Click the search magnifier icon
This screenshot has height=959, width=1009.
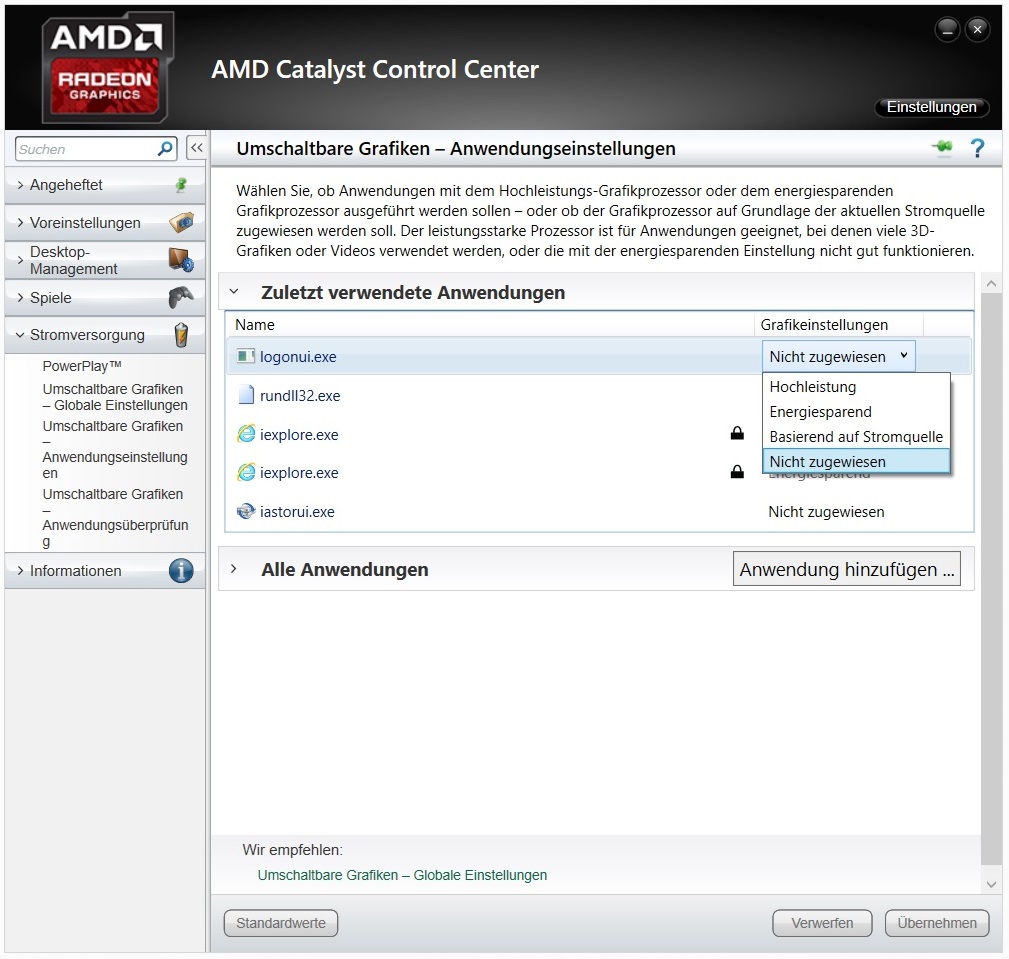point(165,149)
